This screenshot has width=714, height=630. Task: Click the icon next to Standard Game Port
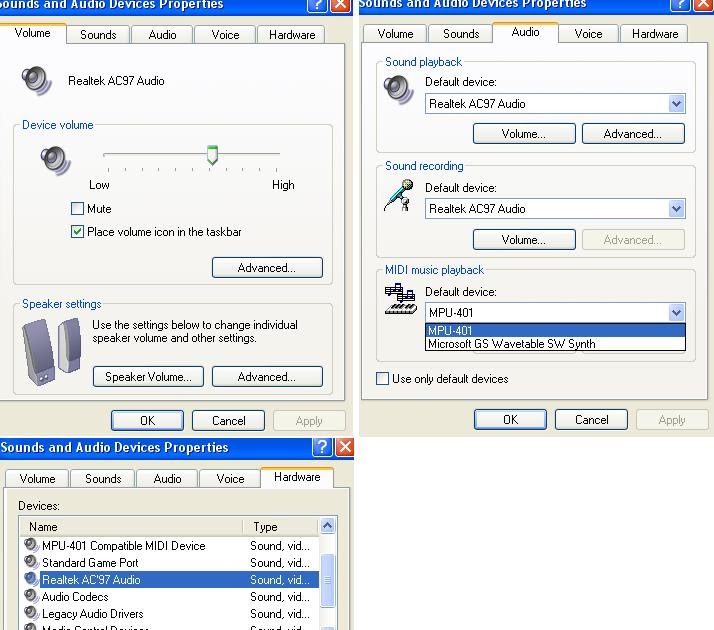tap(31, 562)
